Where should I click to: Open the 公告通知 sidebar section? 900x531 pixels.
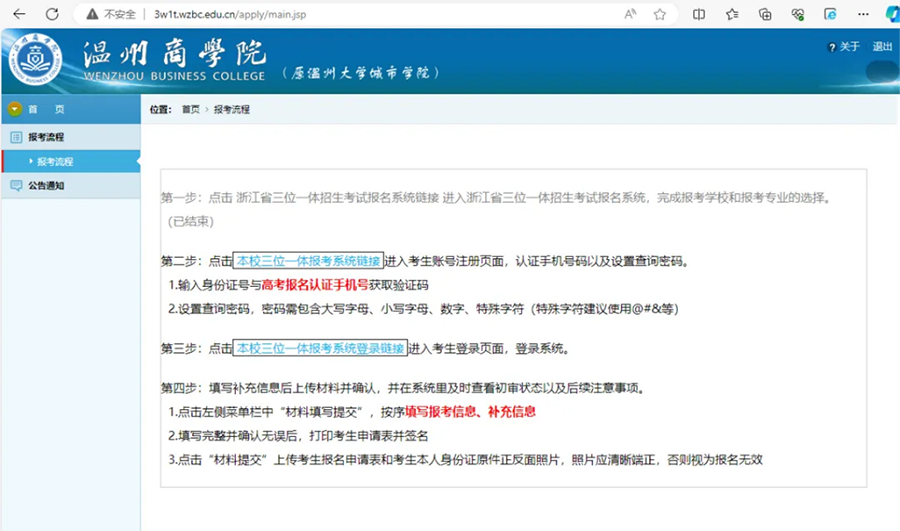(x=71, y=185)
